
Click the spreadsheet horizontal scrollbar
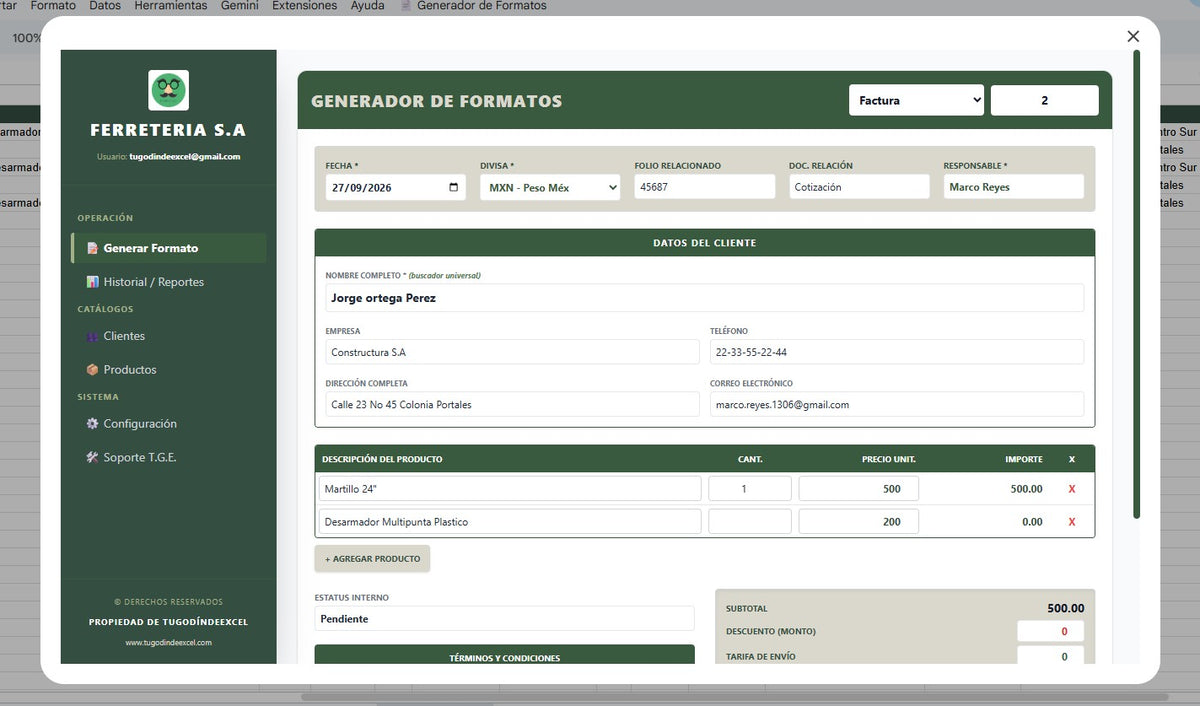coord(735,697)
